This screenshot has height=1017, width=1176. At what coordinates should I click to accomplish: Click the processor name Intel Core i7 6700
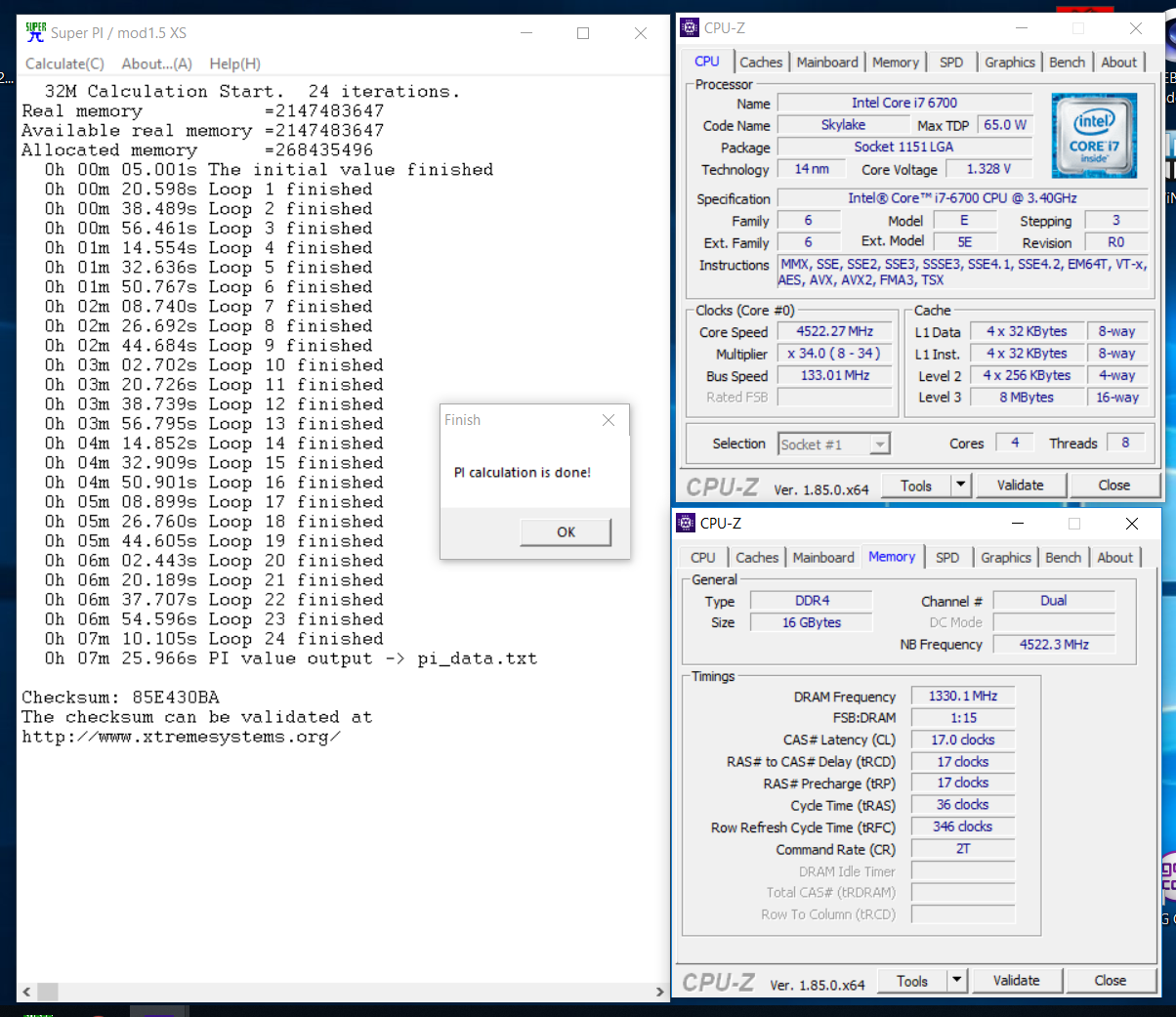904,103
